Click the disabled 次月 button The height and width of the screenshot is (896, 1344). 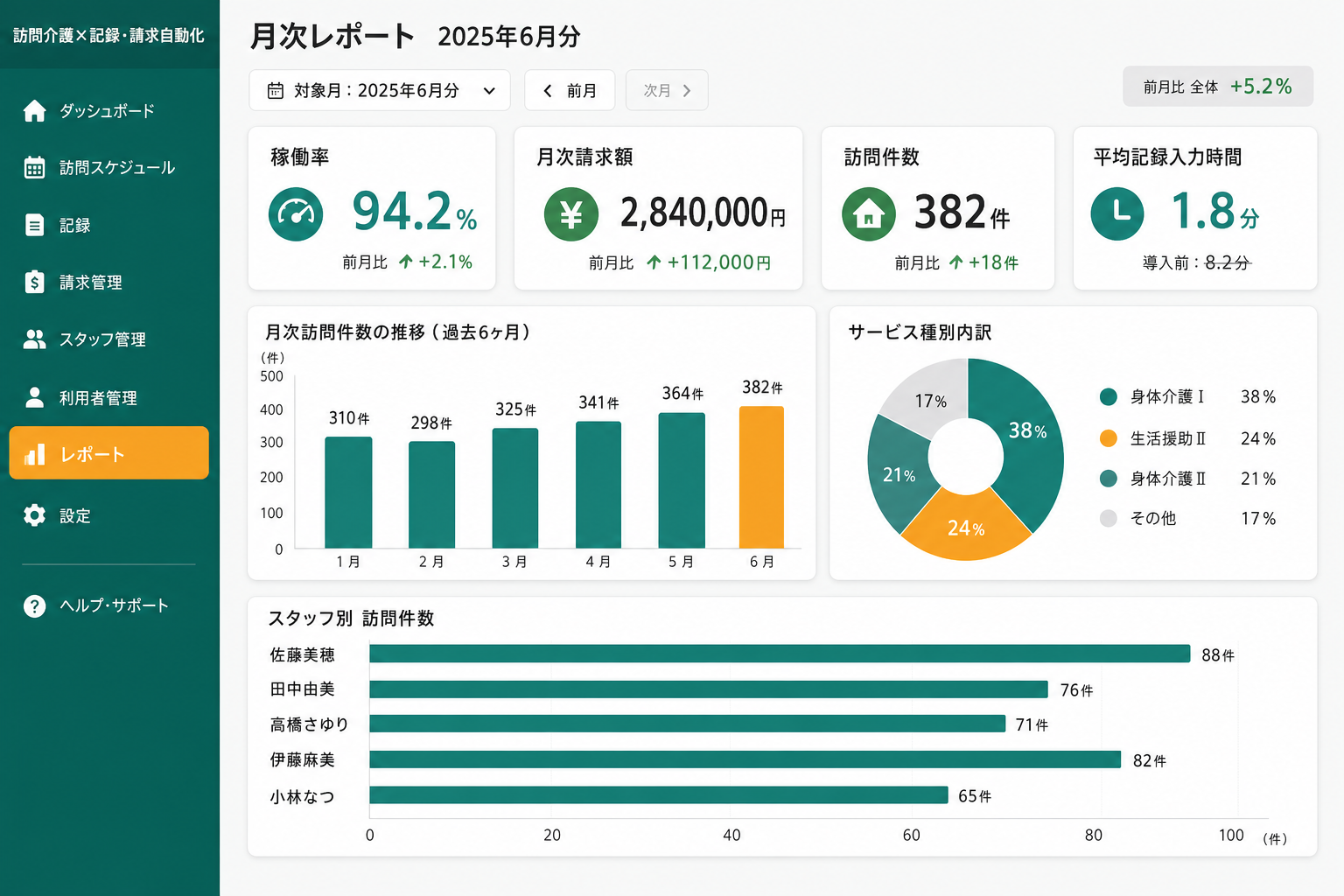[x=667, y=90]
